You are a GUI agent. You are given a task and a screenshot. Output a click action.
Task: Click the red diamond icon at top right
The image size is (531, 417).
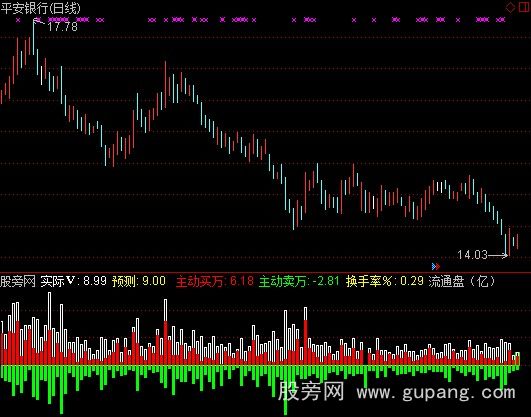(x=511, y=7)
